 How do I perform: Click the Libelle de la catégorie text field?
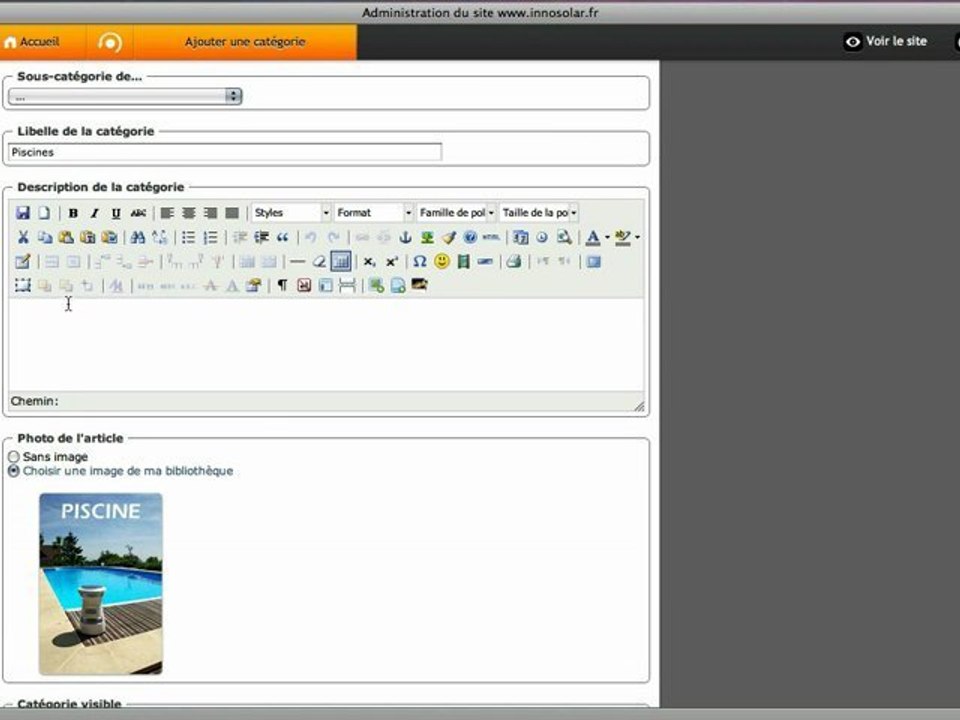(x=225, y=152)
